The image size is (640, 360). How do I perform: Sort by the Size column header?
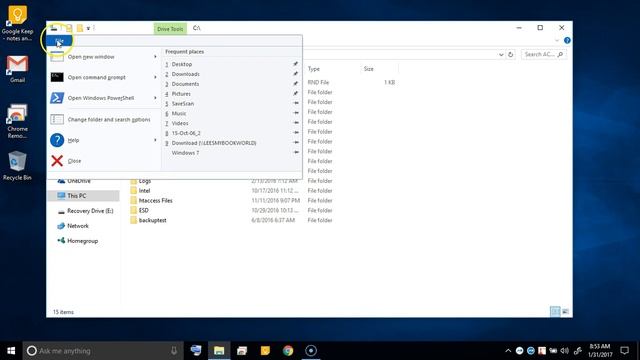click(369, 69)
